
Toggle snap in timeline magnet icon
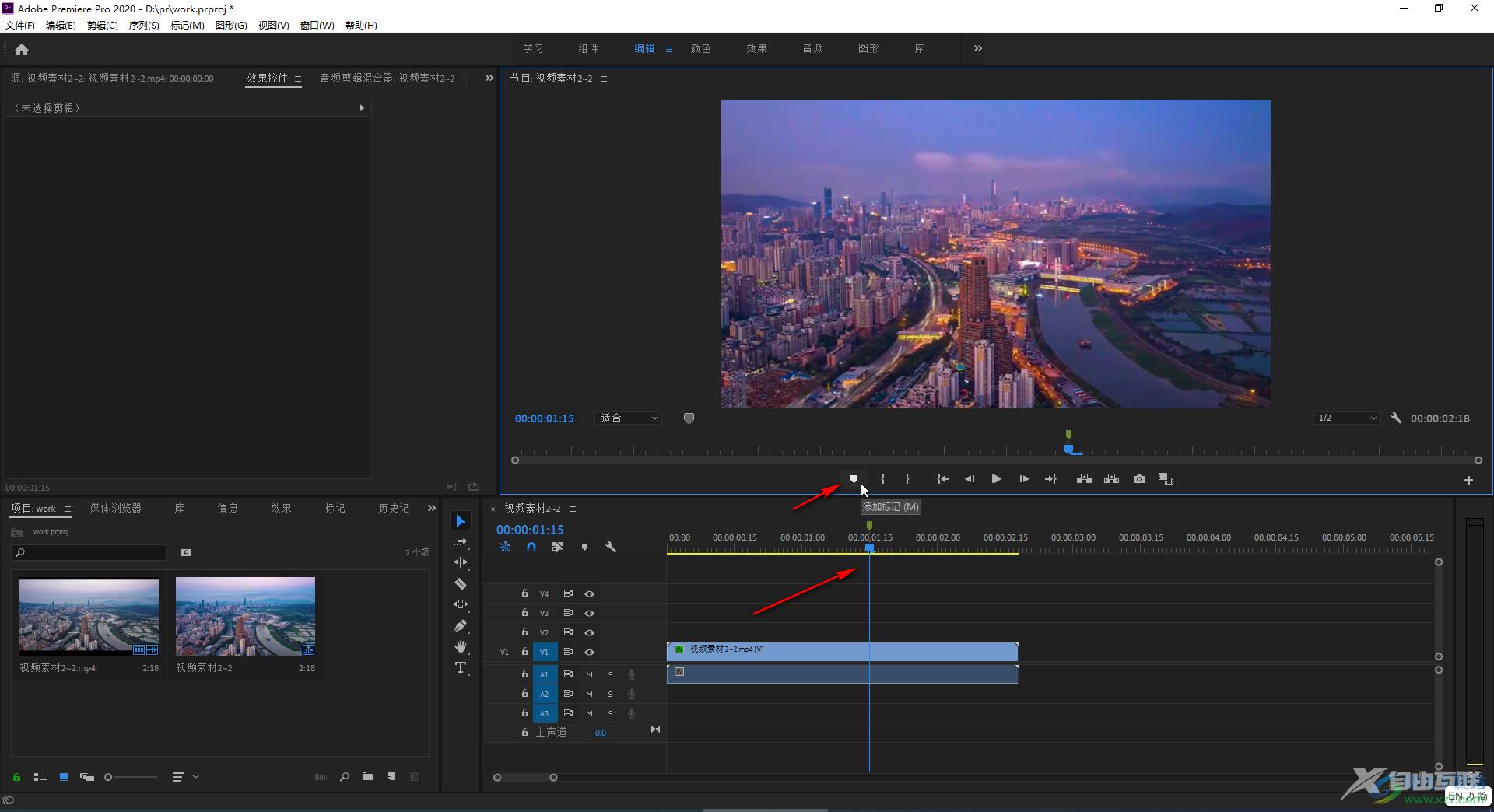531,547
